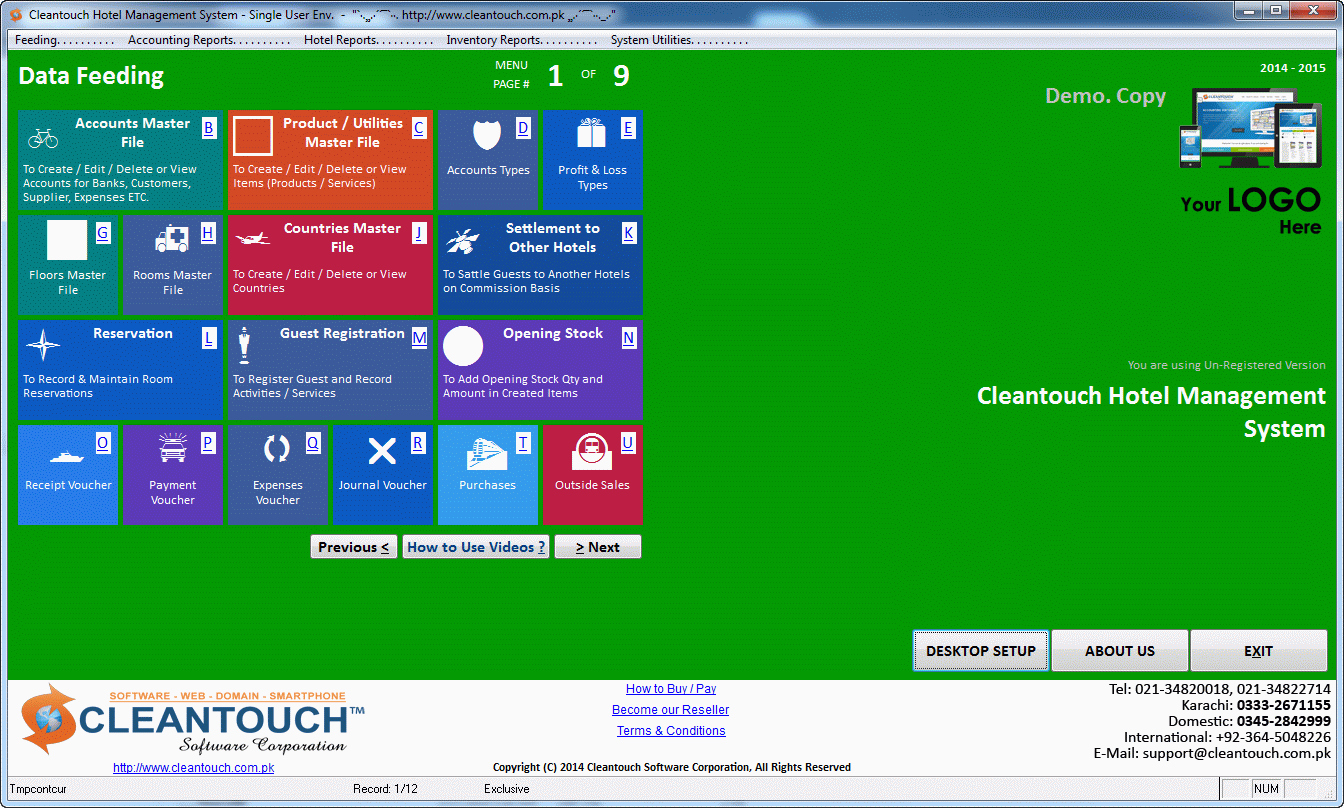Click the devices logo image beside Demo. Copy
Screen dimensions: 1344x808
pyautogui.click(x=1251, y=127)
